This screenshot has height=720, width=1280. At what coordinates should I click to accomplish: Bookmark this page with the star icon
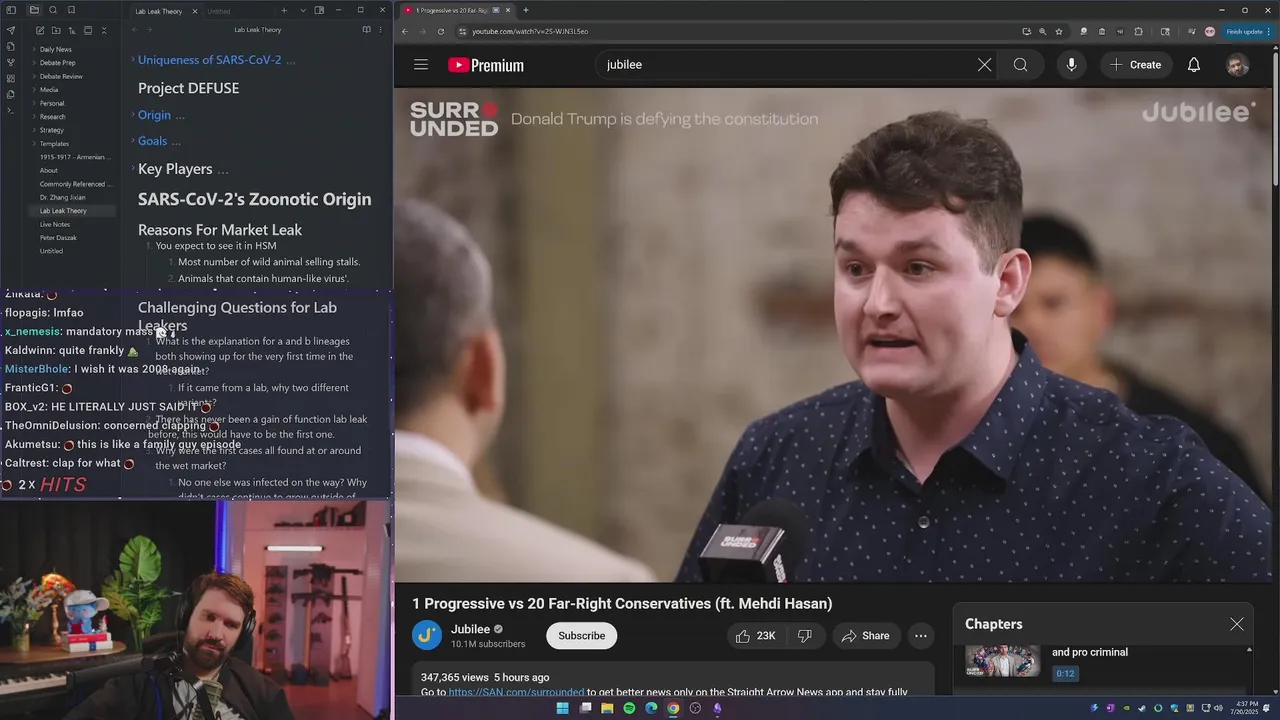pos(1059,31)
